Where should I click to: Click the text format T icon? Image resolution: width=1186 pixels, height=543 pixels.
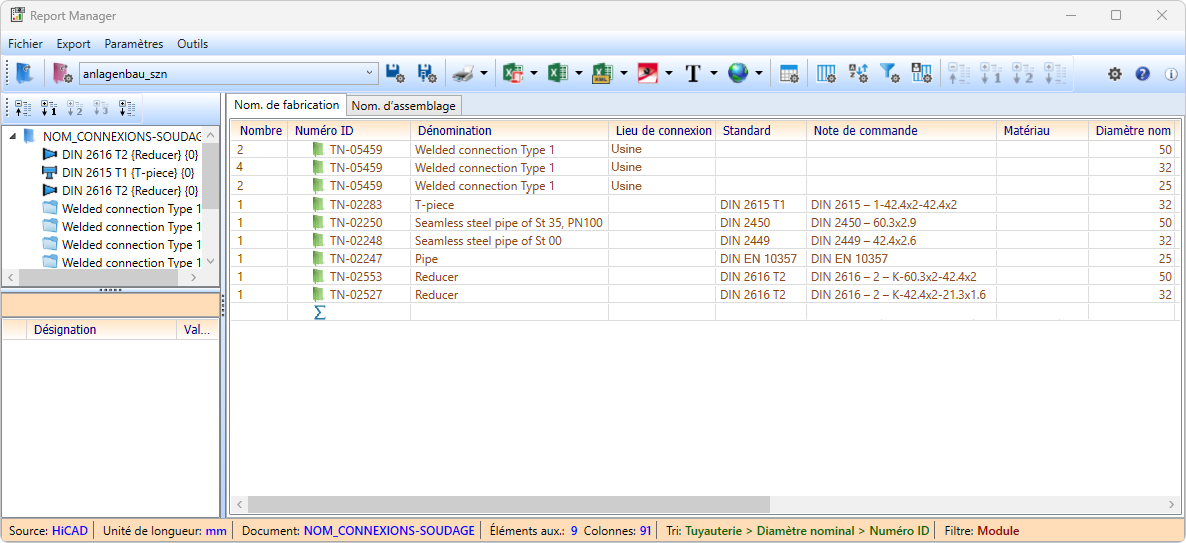point(693,73)
